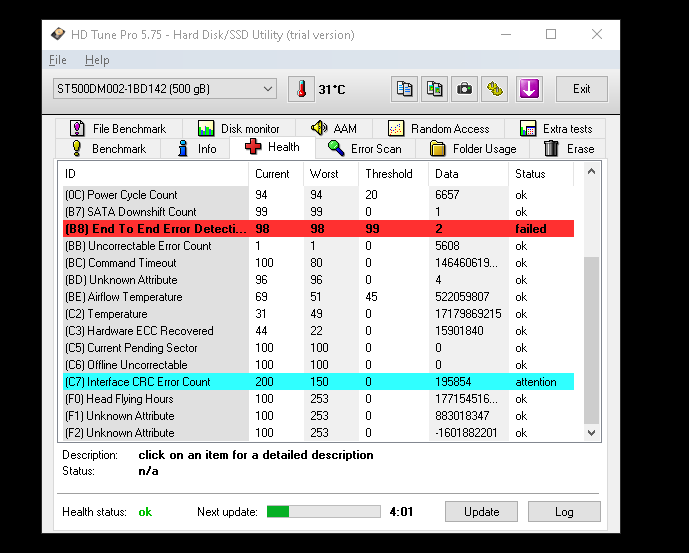Select the Hardware ECC Recovered row

pos(319,331)
